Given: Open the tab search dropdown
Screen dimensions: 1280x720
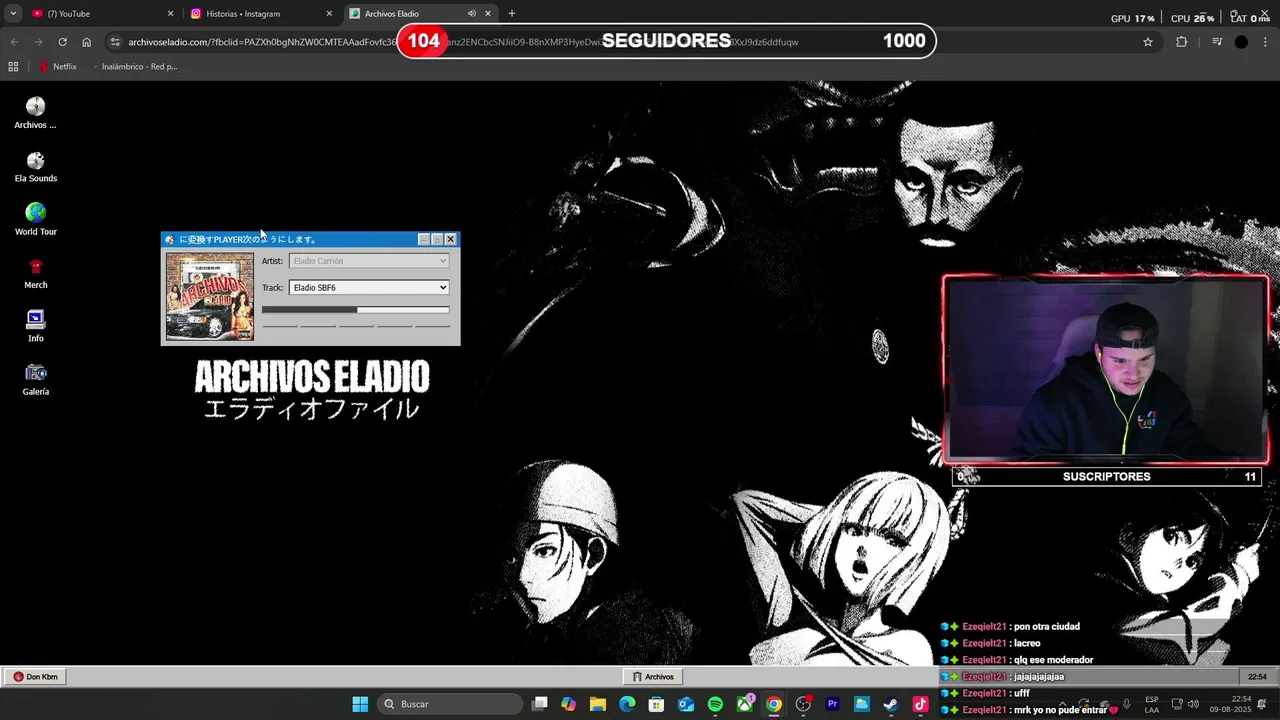Looking at the screenshot, I should click(13, 14).
